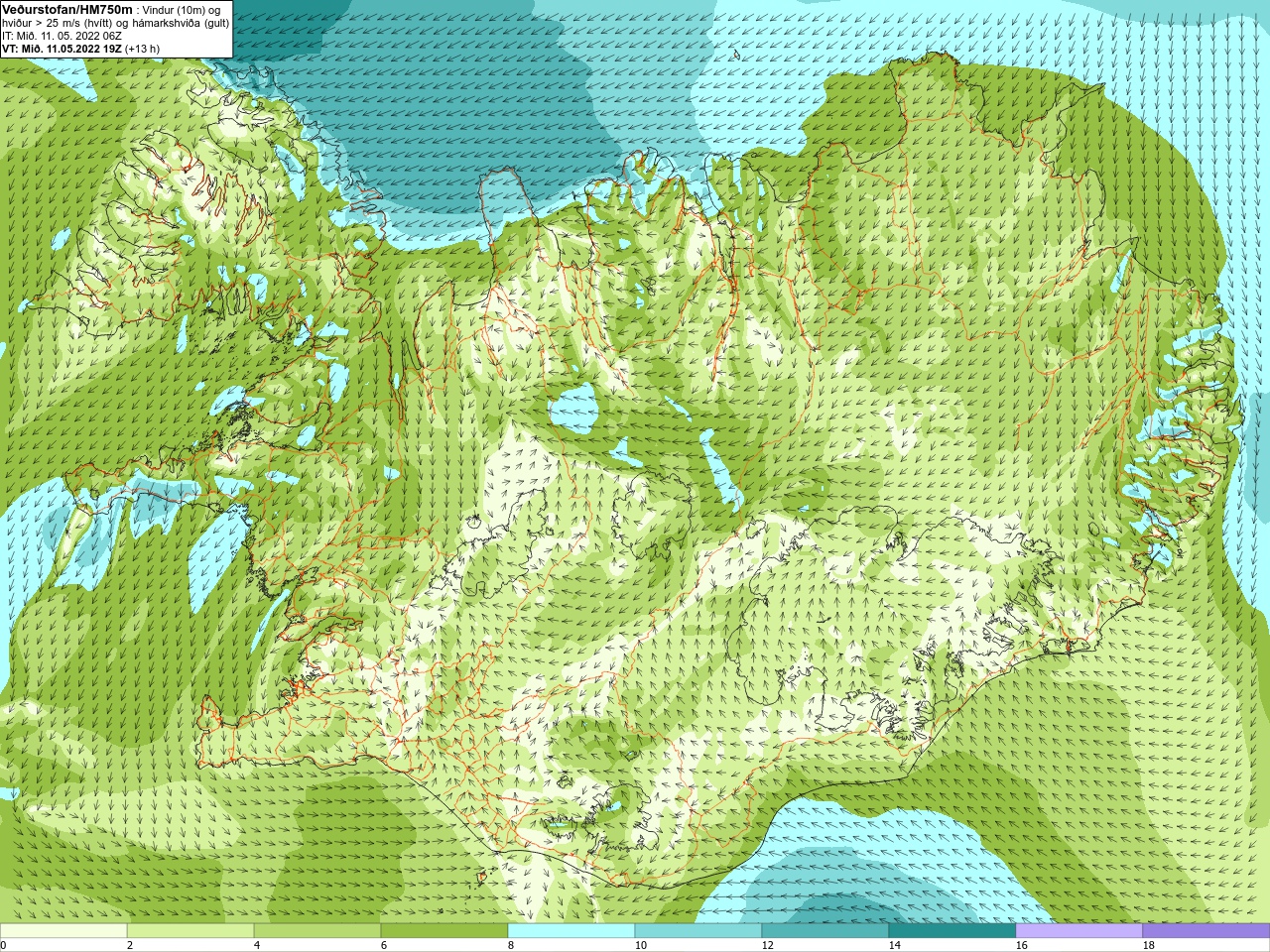
Task: Click the legend scale label '14'
Action: 895,945
